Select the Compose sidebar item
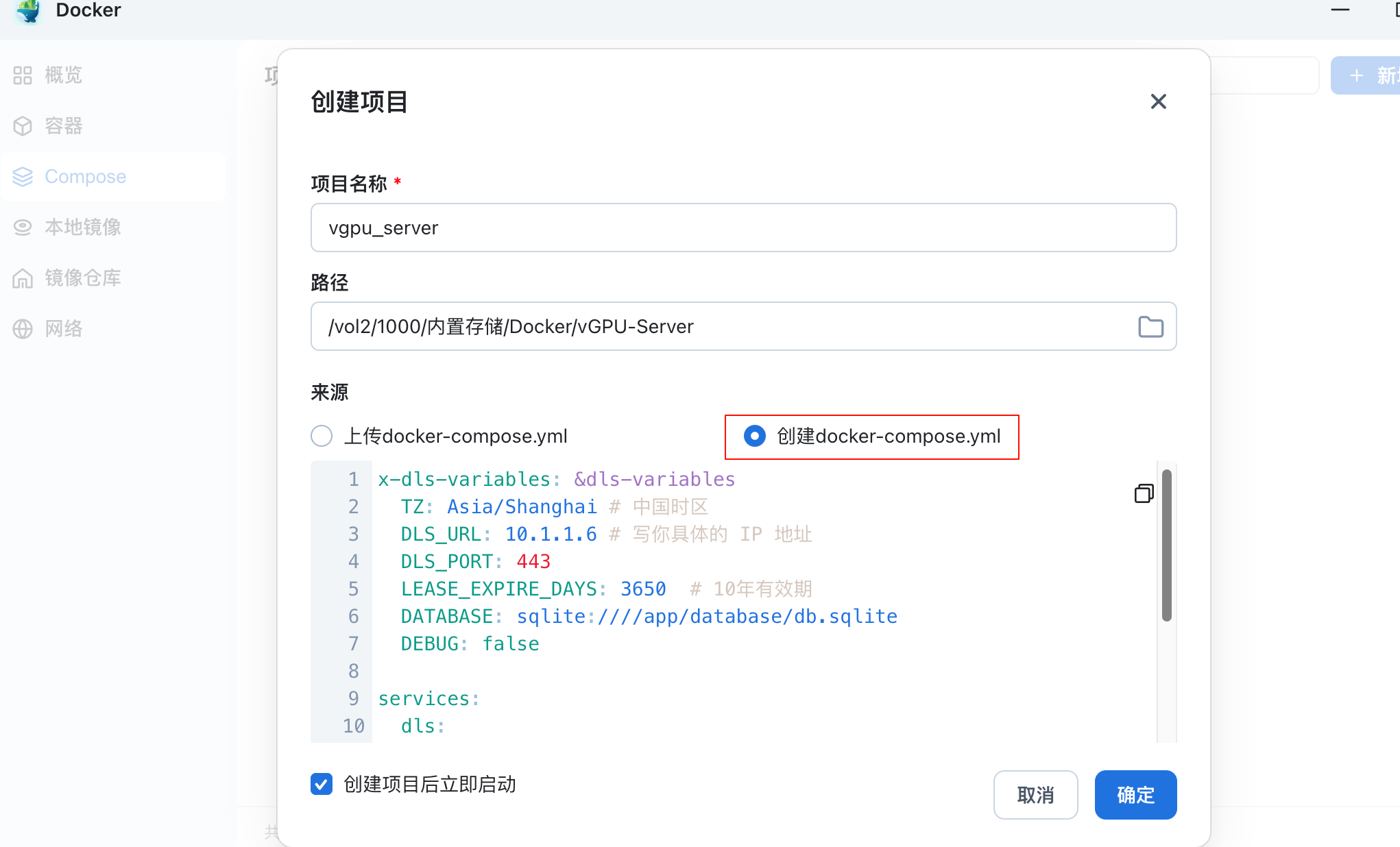 [x=113, y=177]
